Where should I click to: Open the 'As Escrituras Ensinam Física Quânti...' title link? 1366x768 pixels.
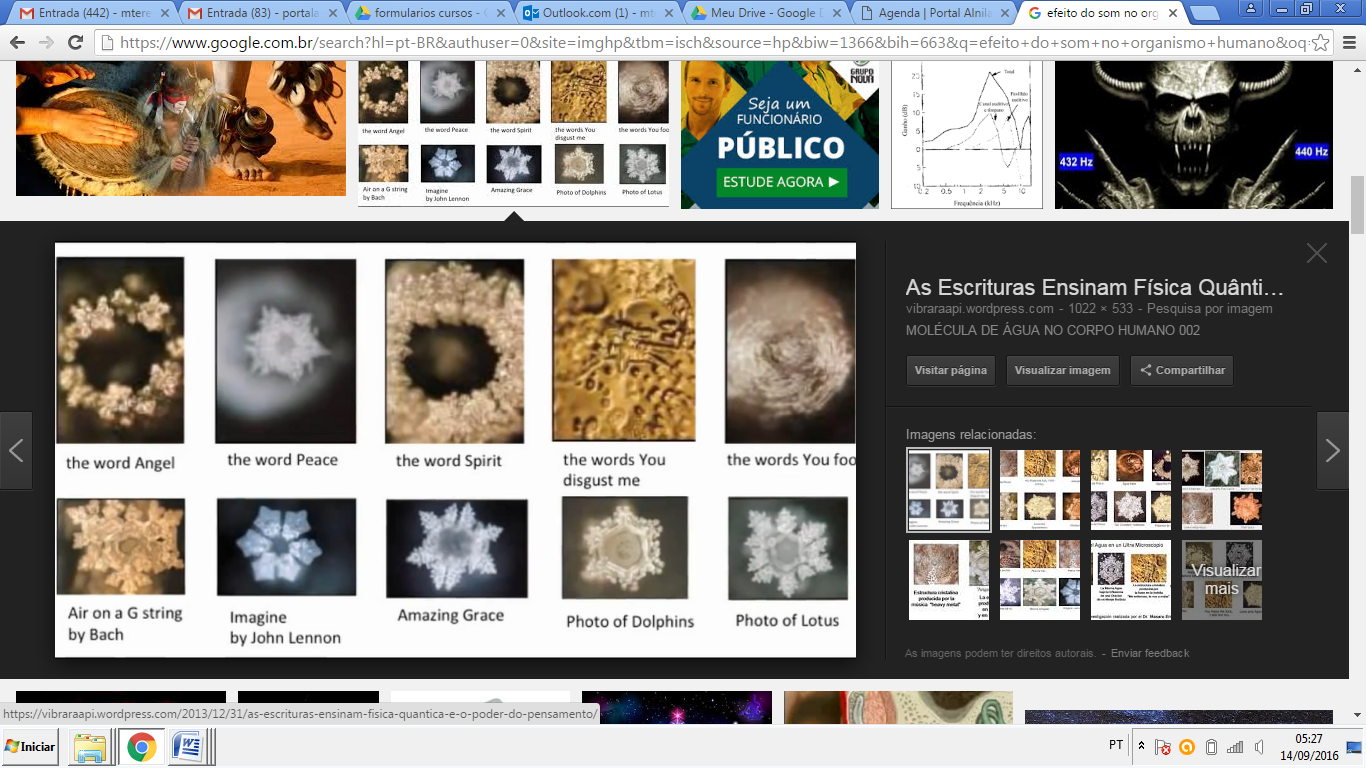(x=1094, y=288)
